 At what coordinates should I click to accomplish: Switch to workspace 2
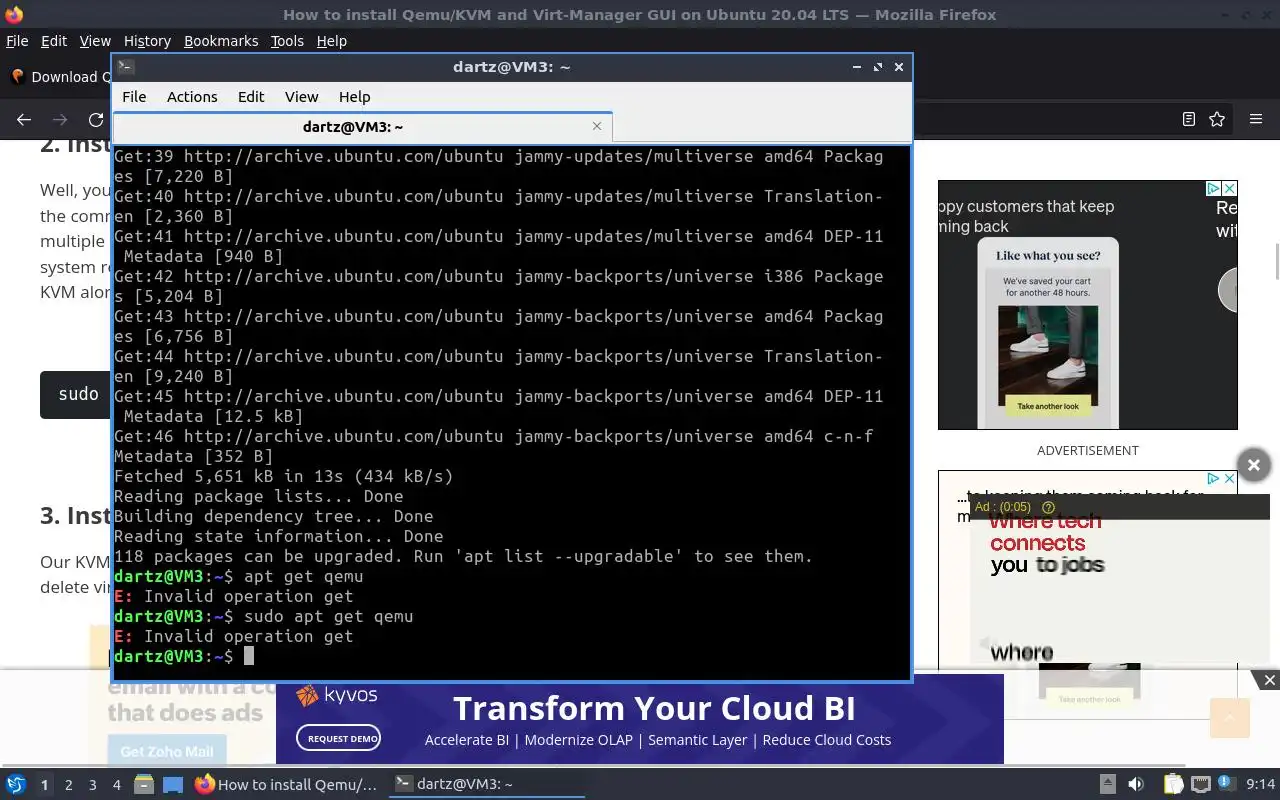(x=68, y=785)
